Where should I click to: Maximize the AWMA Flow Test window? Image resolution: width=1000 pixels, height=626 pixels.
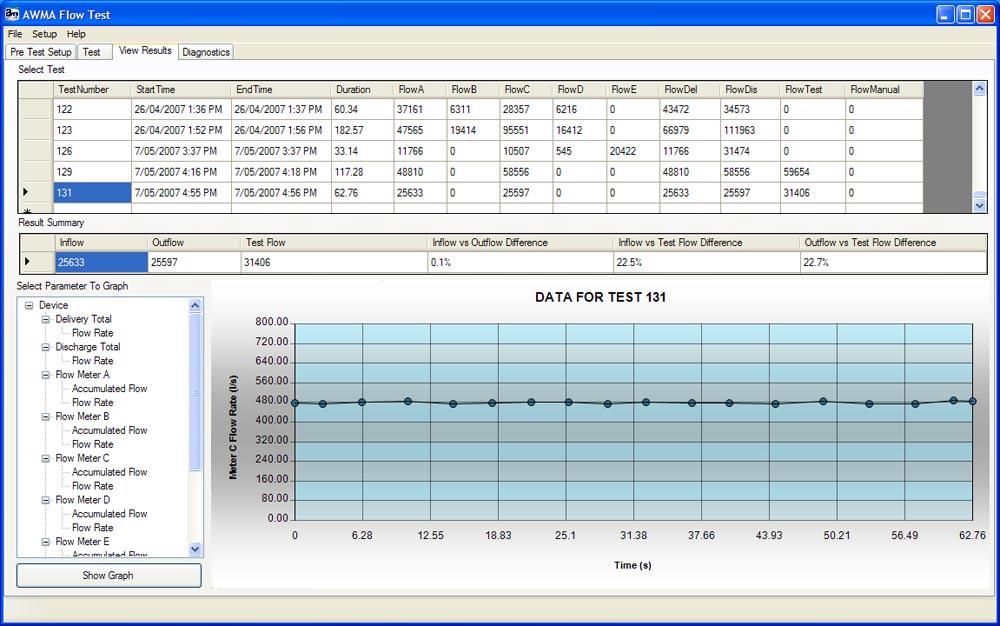(x=966, y=15)
